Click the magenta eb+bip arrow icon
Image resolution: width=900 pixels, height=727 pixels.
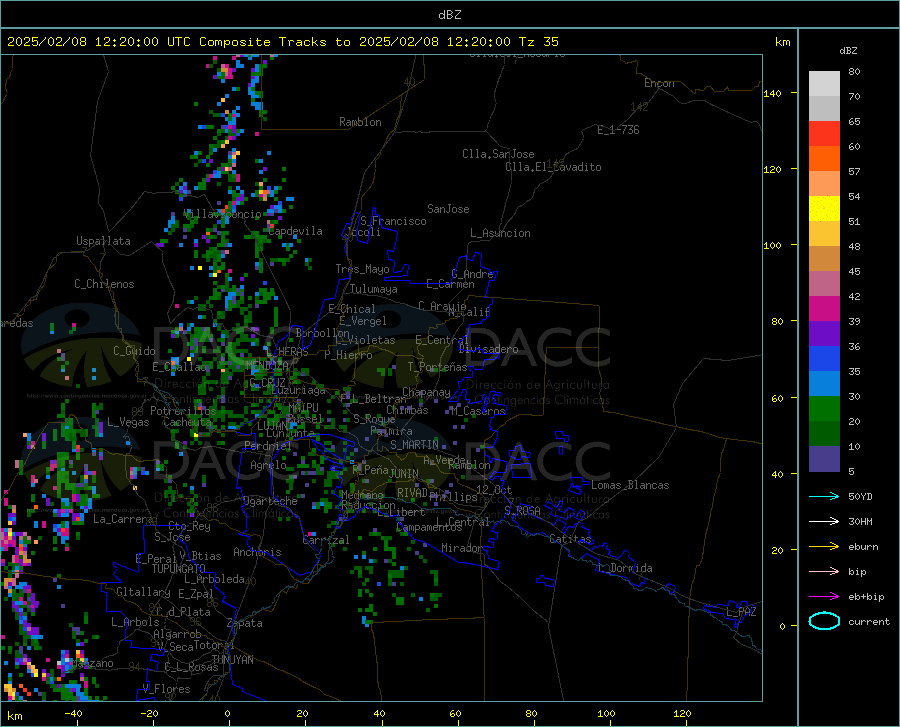[824, 597]
